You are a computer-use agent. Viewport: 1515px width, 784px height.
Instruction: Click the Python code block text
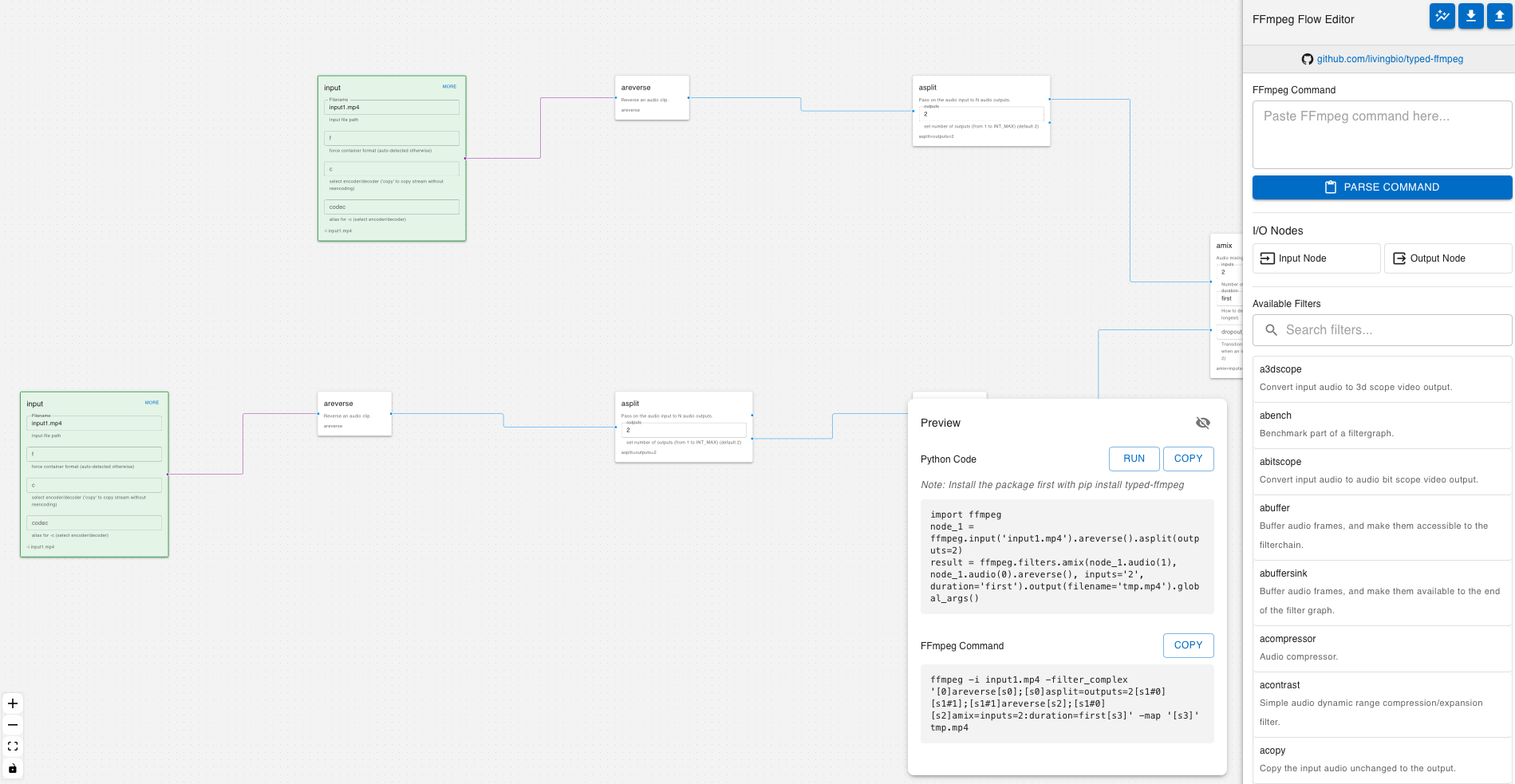point(1067,557)
